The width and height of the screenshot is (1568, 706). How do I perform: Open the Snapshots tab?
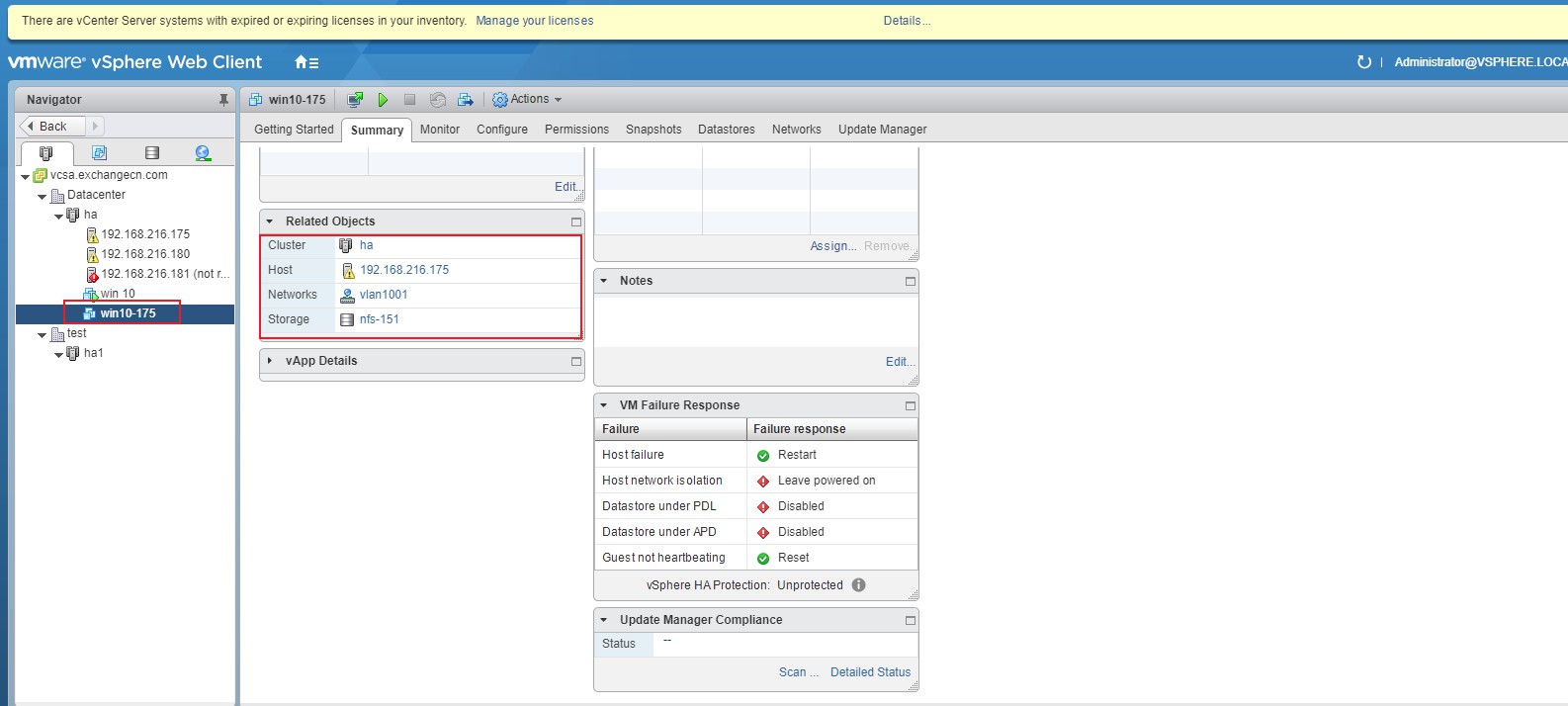coord(653,130)
